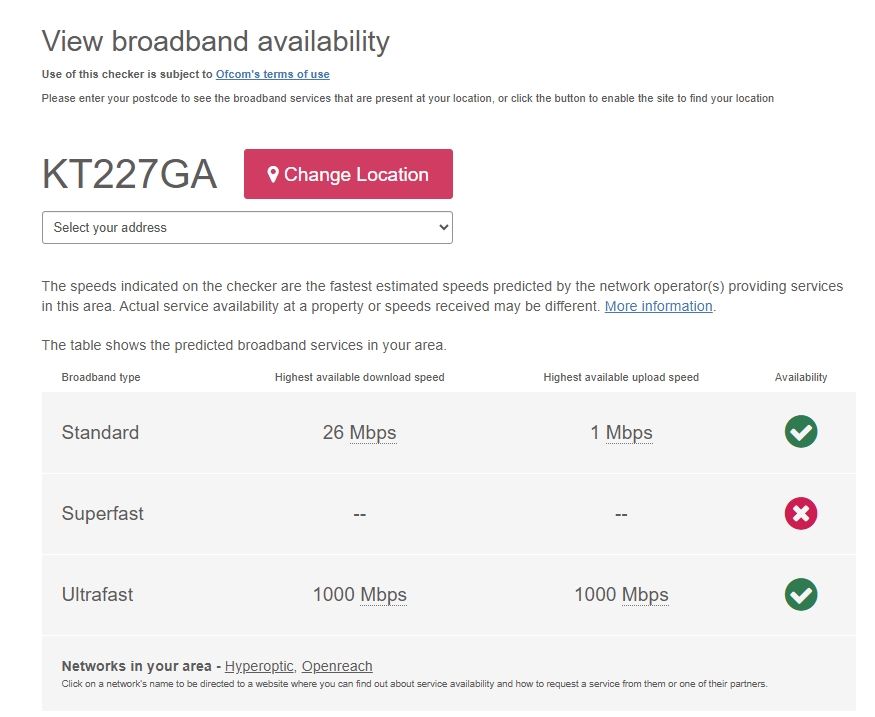Screen dimensions: 875x717
Task: Click the KT227GA postcode heading
Action: point(129,174)
